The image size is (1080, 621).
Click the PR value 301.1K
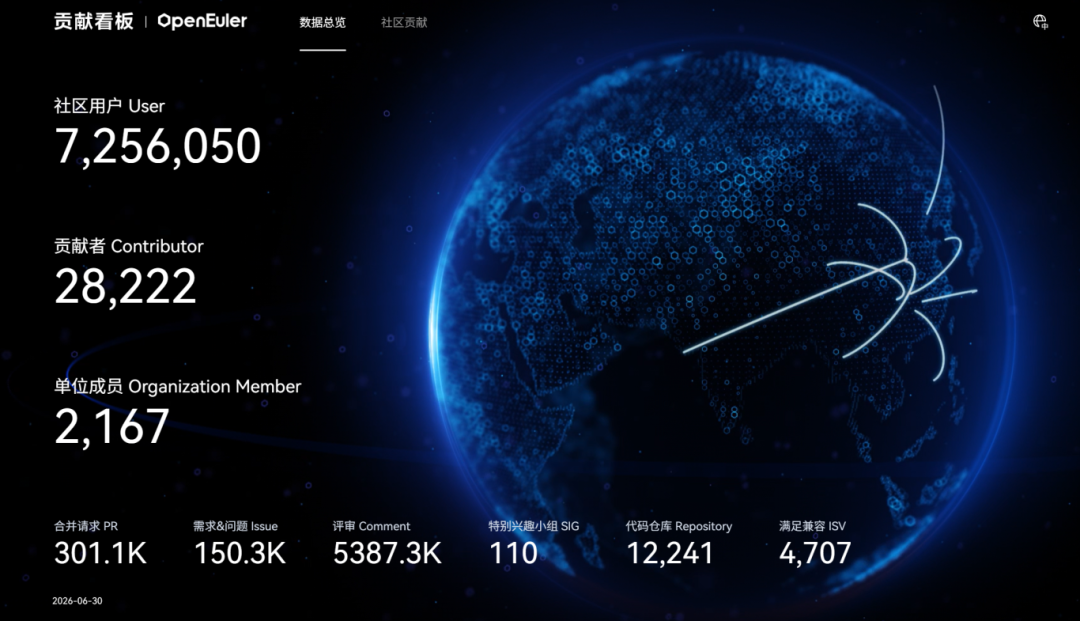point(101,554)
